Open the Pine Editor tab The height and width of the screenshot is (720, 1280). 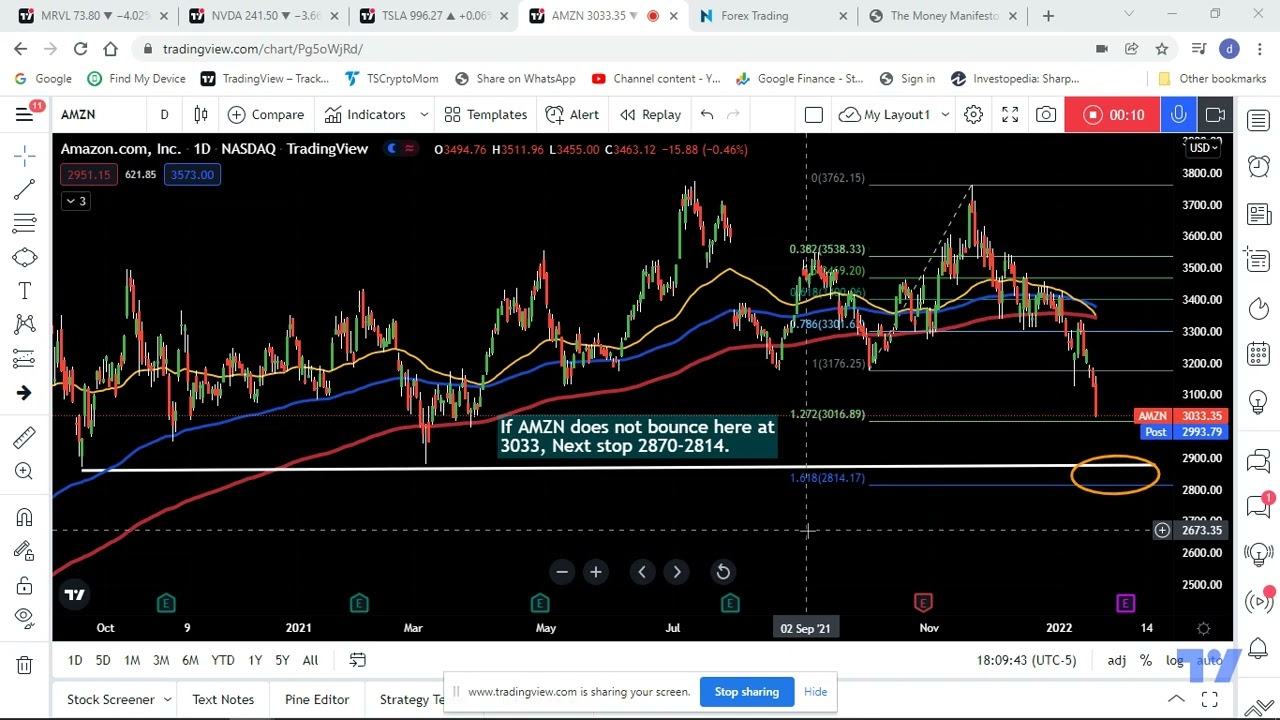(x=317, y=699)
